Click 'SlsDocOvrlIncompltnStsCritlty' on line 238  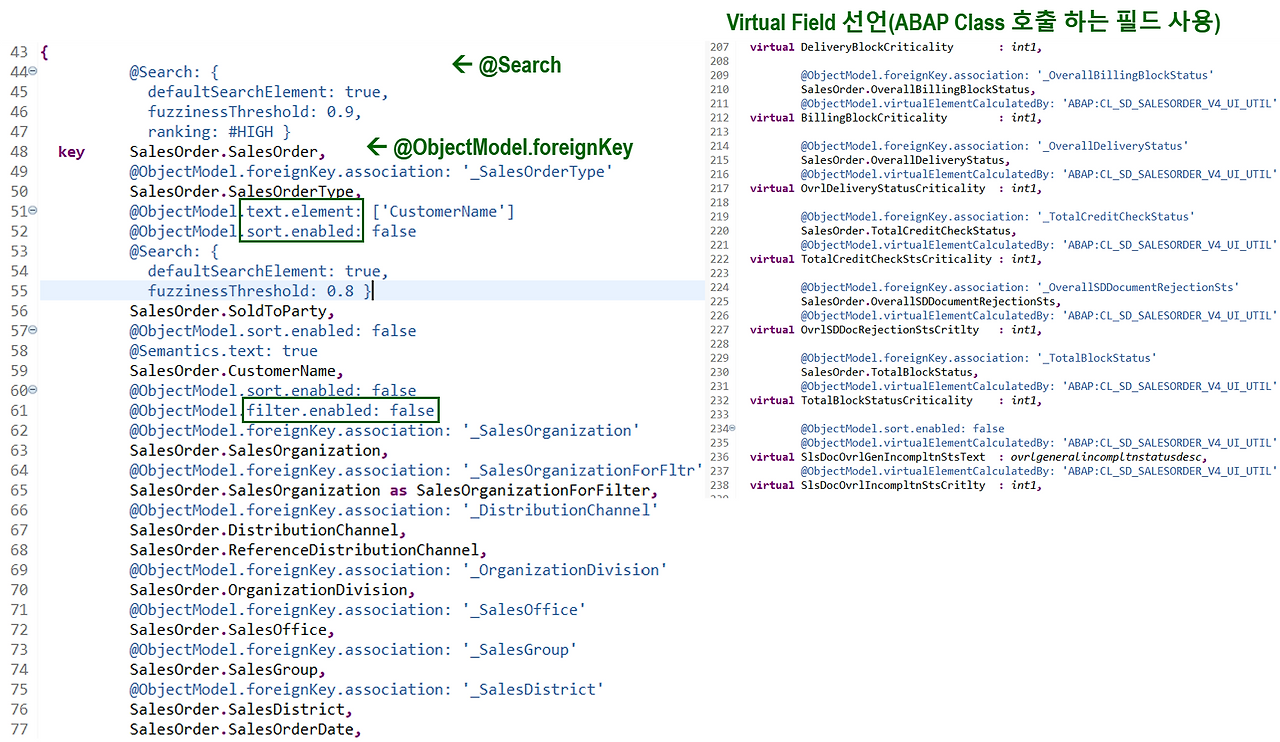click(893, 485)
